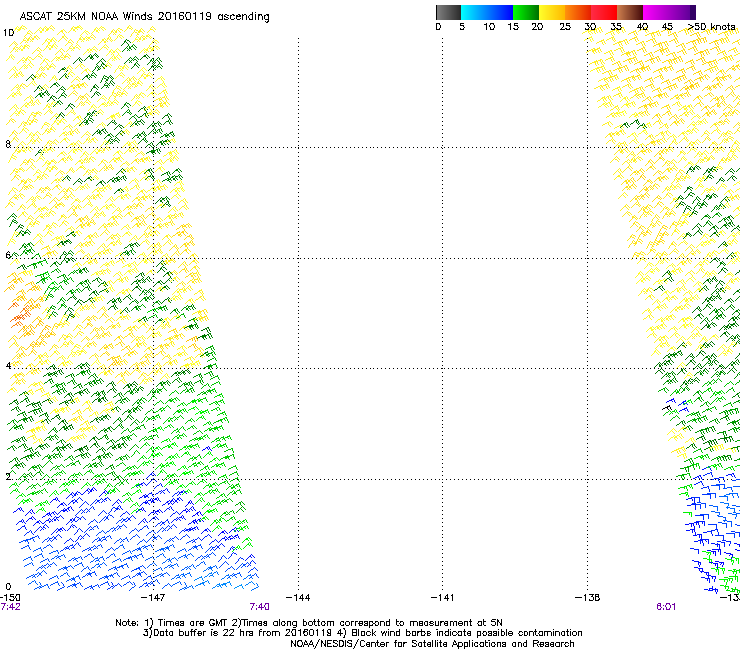The height and width of the screenshot is (650, 740).
Task: Click the longitude label '-138'
Action: click(x=588, y=598)
